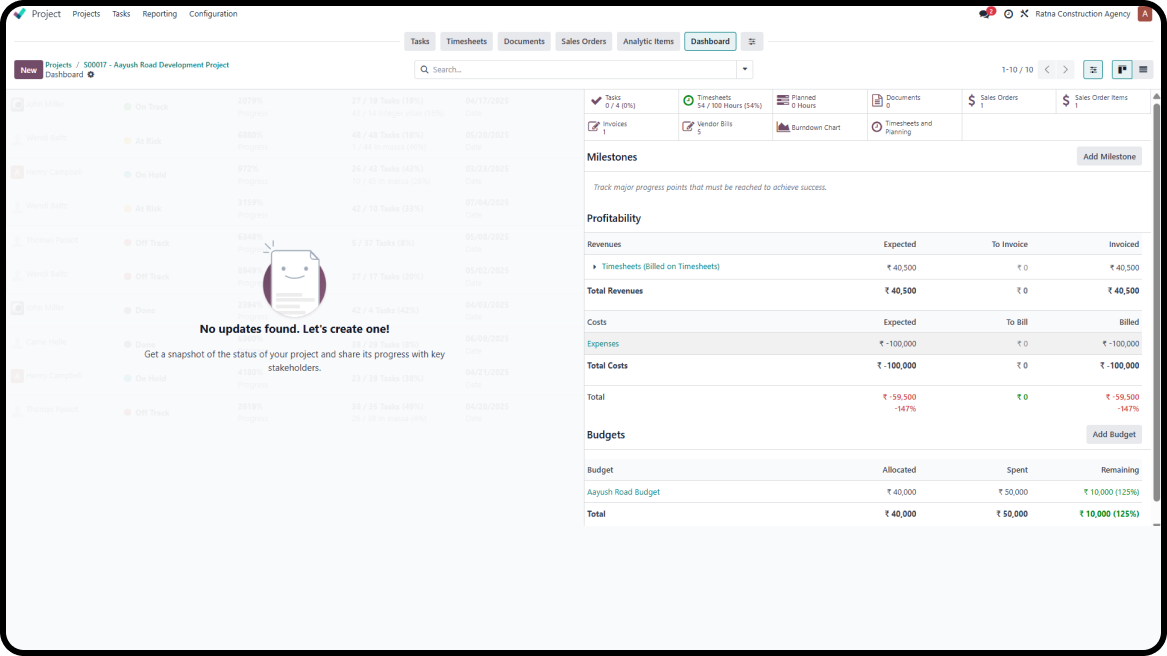The height and width of the screenshot is (656, 1167).
Task: Open the chat messages icon with badge
Action: [986, 14]
